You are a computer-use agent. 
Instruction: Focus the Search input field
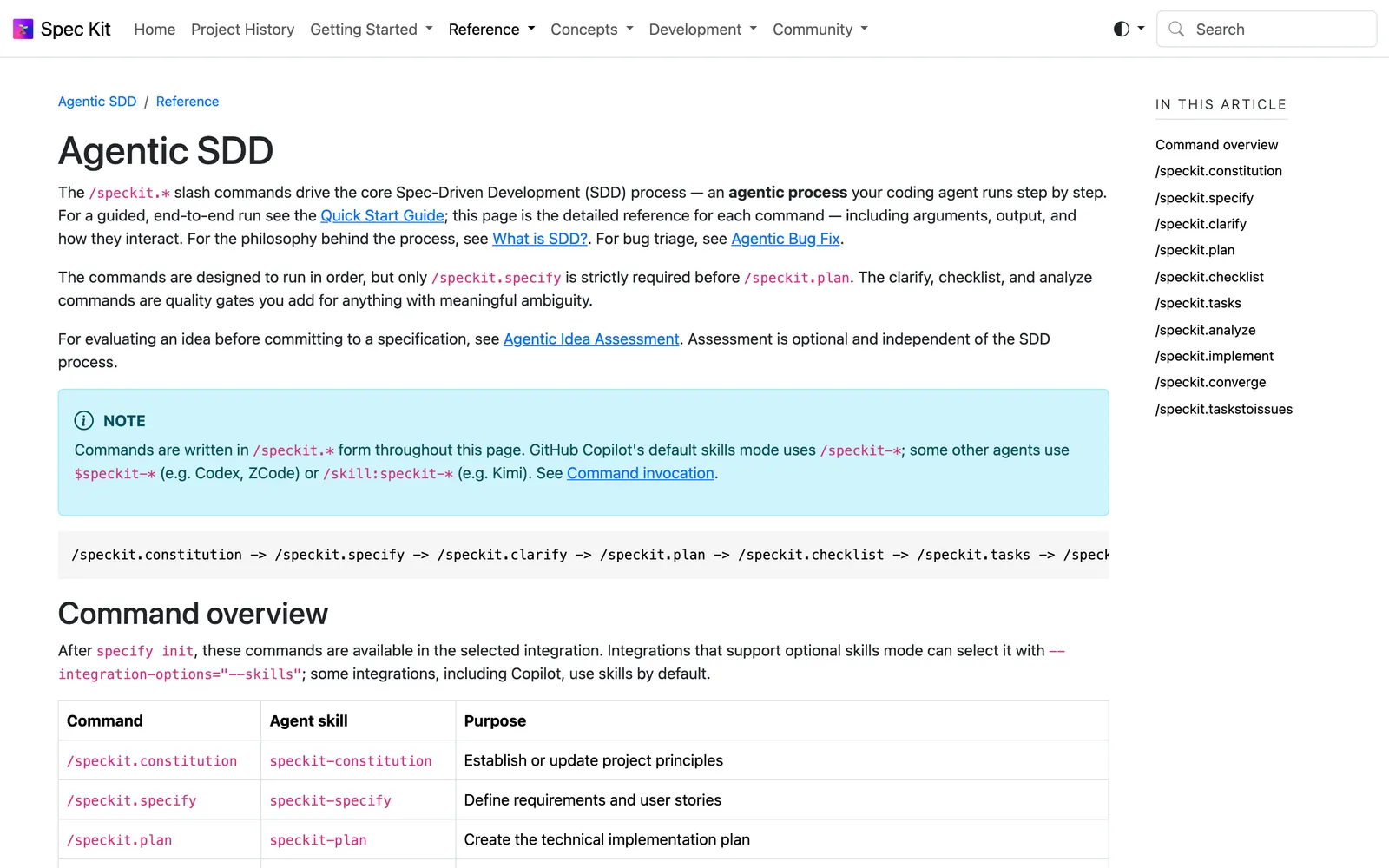tap(1267, 30)
